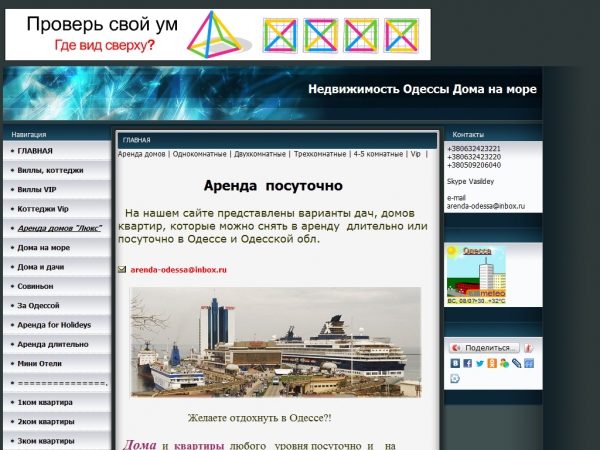Open the share settings gear icon

tap(455, 378)
